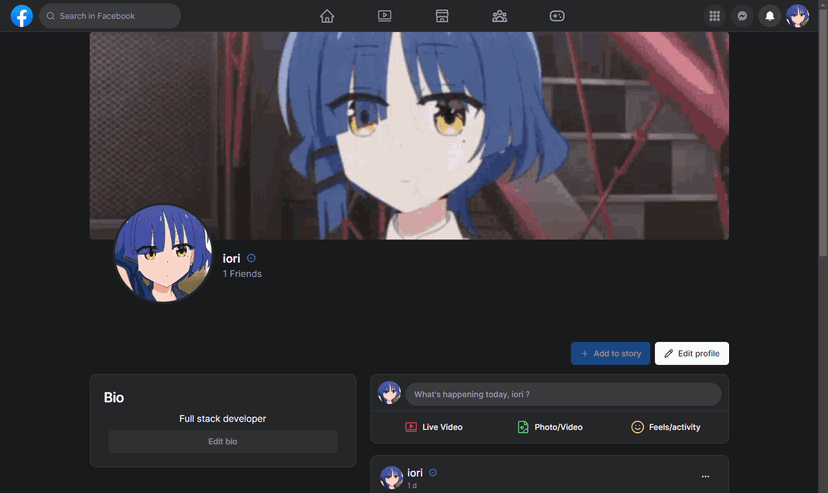
Task: View the cover photo
Action: click(409, 136)
